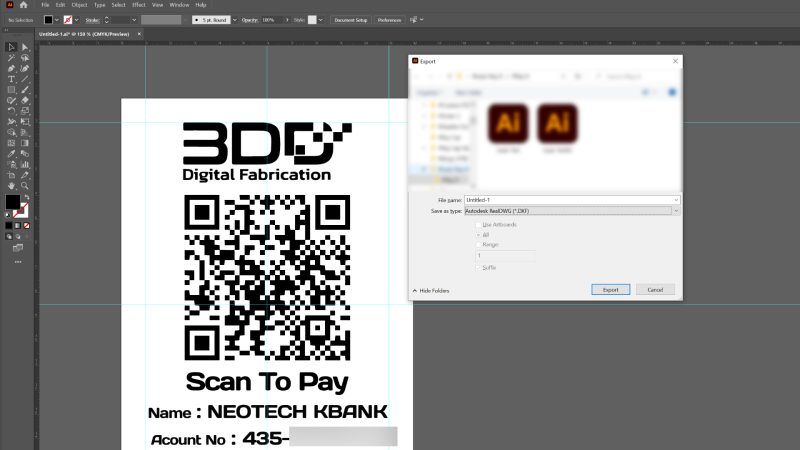This screenshot has height=450, width=800.
Task: Open the File menu
Action: tap(45, 5)
